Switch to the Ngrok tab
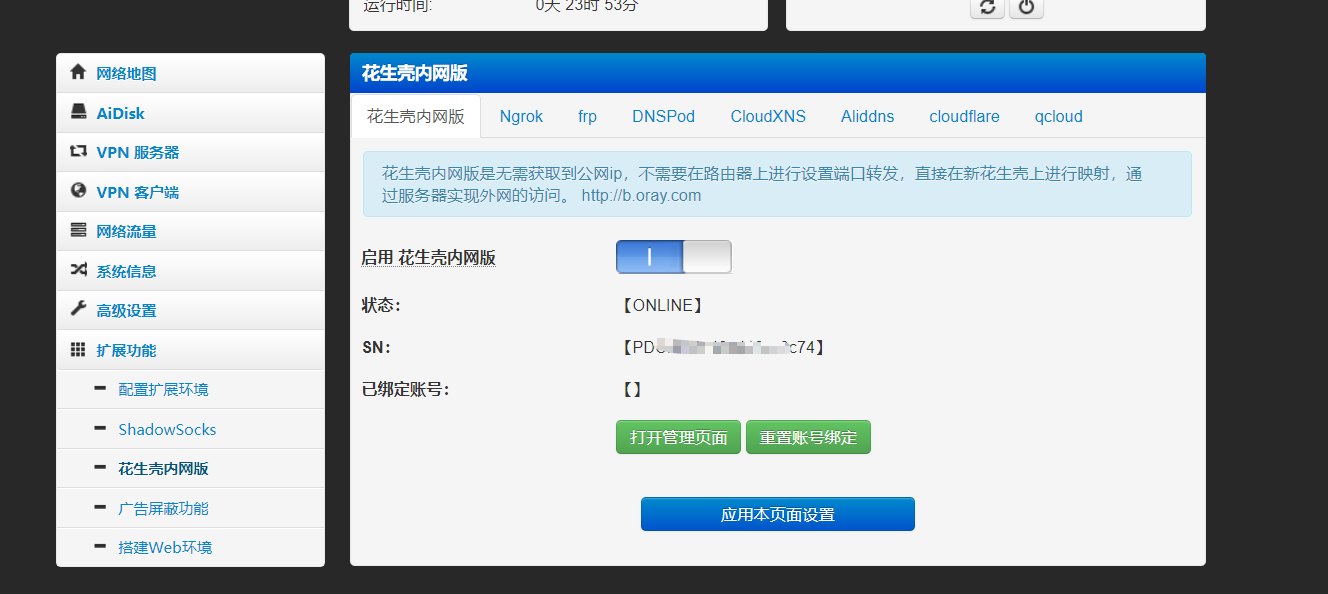 coord(521,116)
